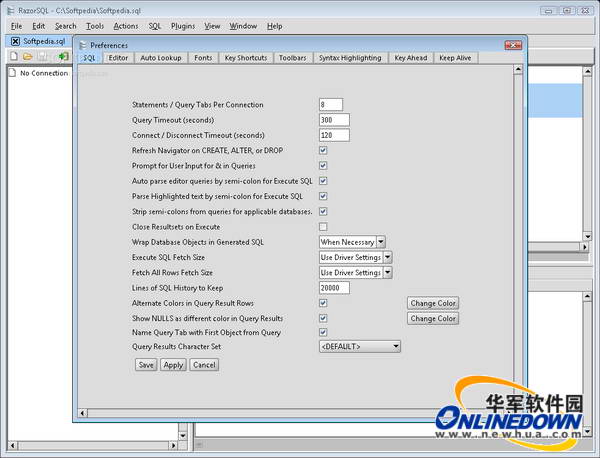Change Color for Alternate Colors in Result Rows
600x458 pixels.
point(433,303)
